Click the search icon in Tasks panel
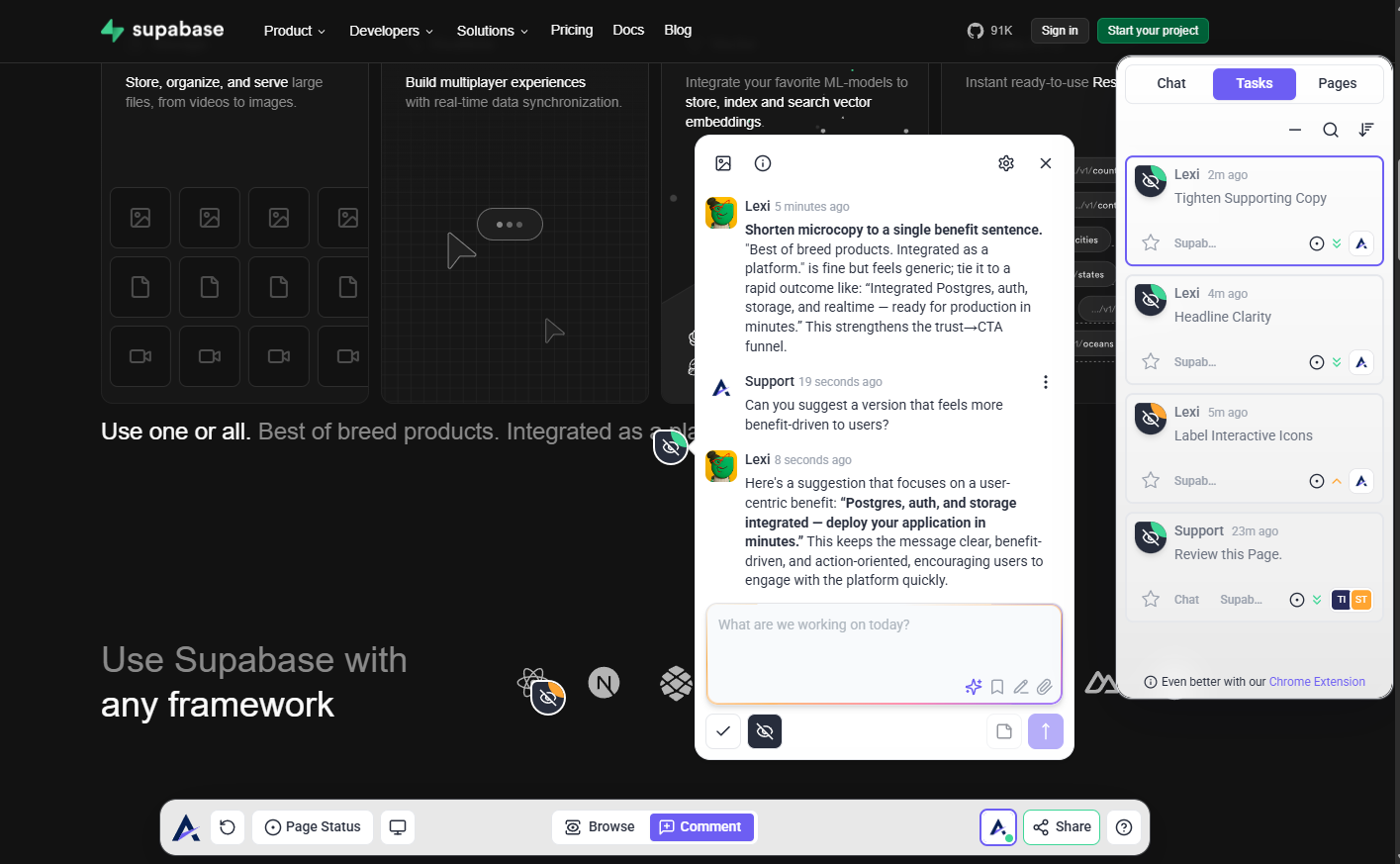The width and height of the screenshot is (1400, 864). pos(1331,130)
